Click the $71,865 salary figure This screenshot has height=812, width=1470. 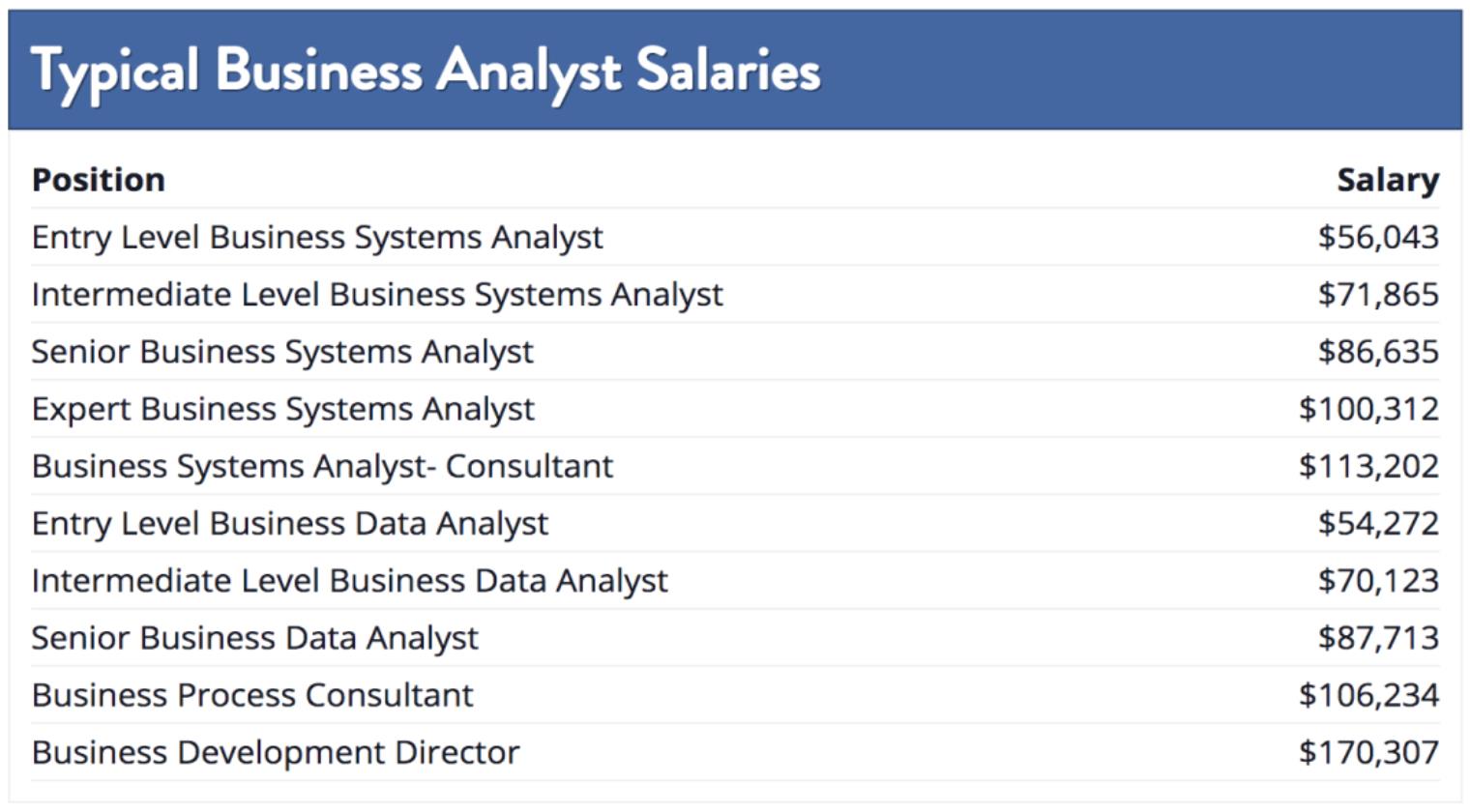coord(1377,295)
